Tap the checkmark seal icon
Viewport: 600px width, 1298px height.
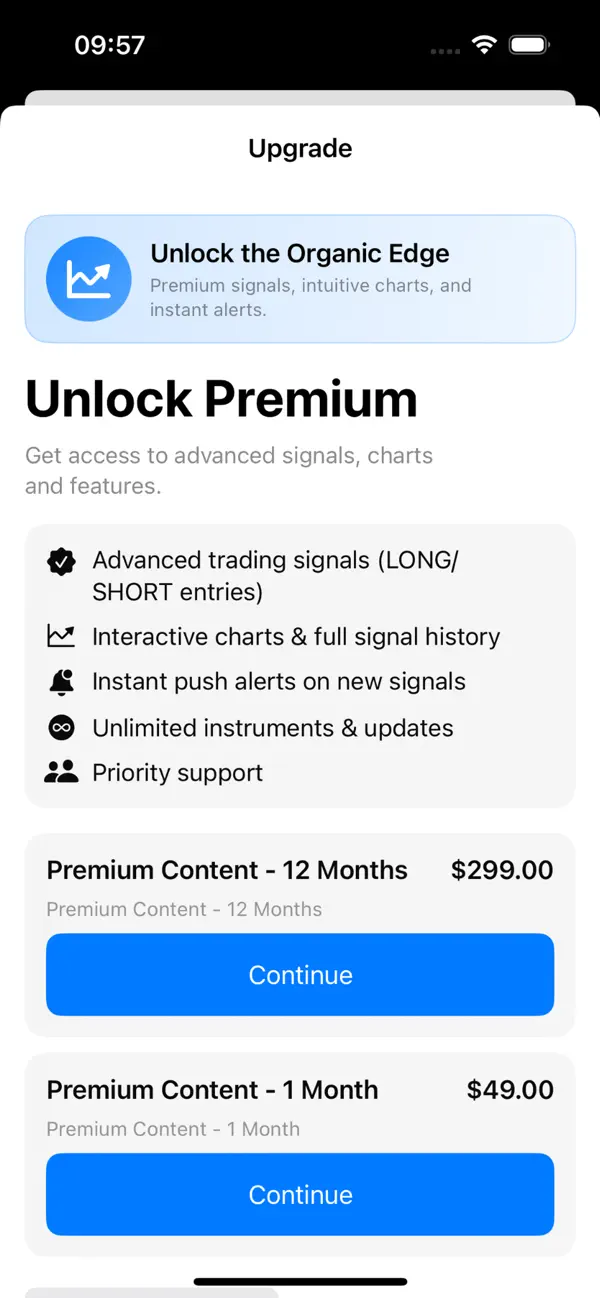click(62, 562)
